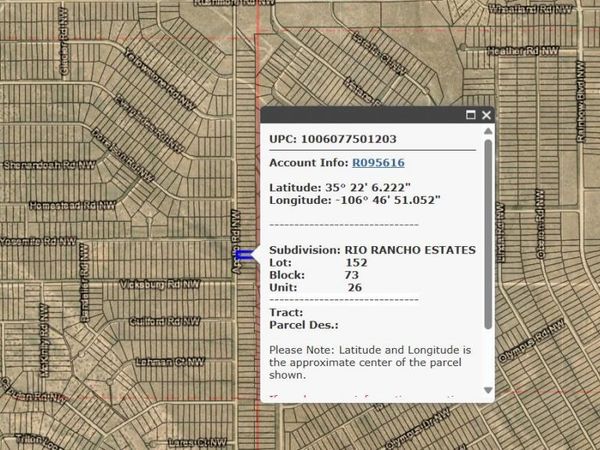Click Subdivision: RIO RANCHO ESTATES text
Image resolution: width=600 pixels, height=450 pixels.
click(372, 250)
